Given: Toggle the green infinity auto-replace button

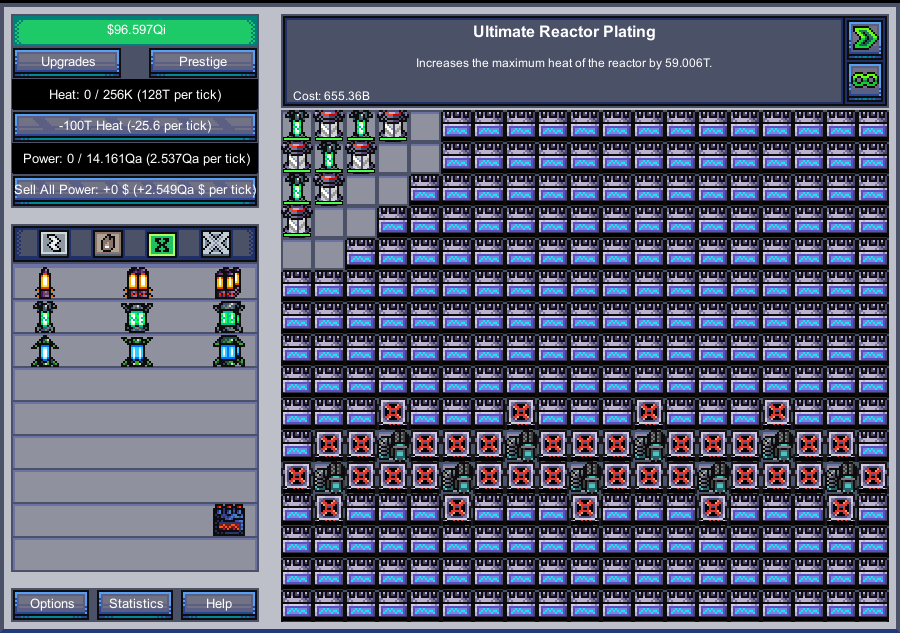Looking at the screenshot, I should tap(864, 81).
